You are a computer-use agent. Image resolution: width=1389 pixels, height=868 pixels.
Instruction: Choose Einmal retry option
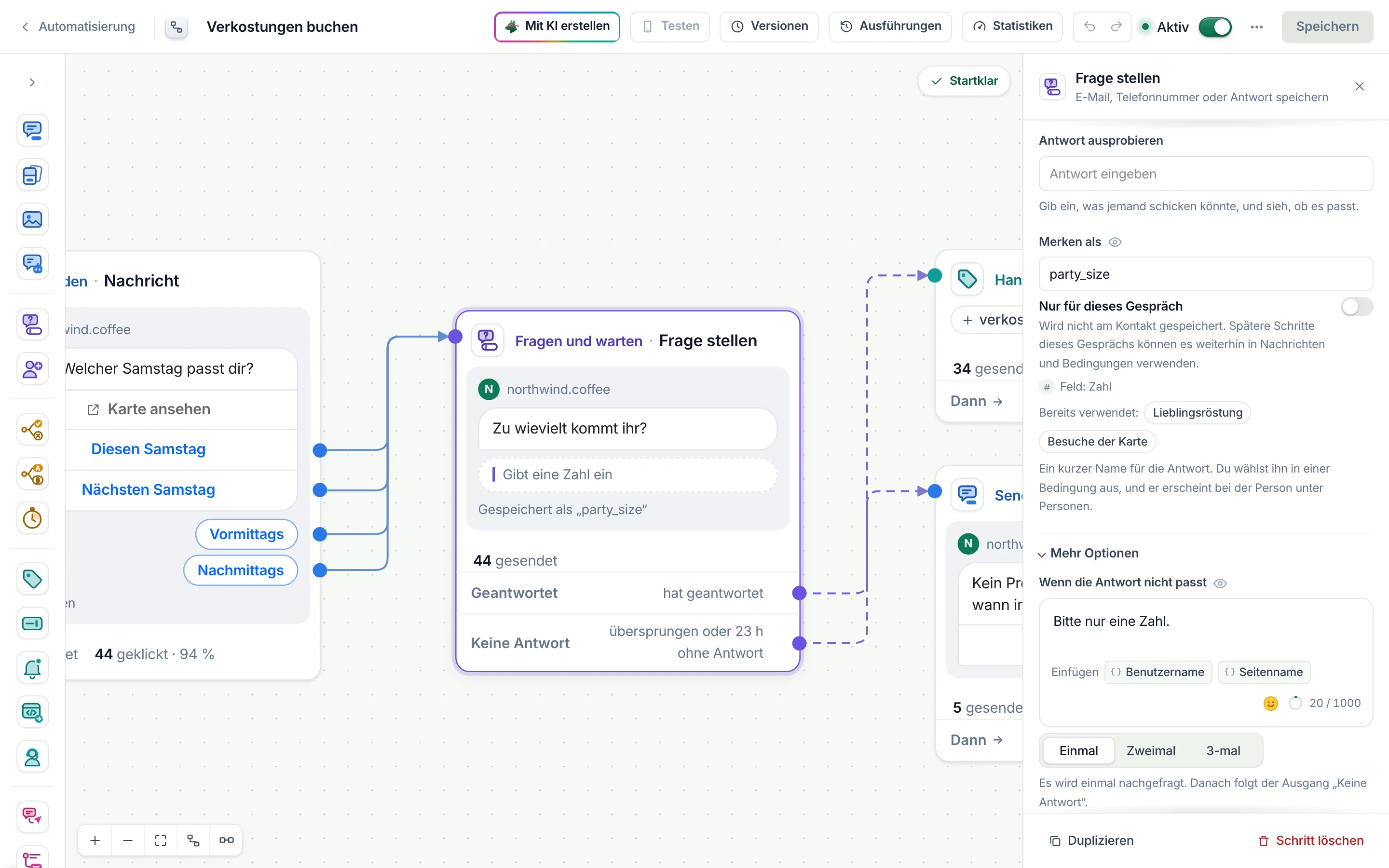coord(1078,751)
